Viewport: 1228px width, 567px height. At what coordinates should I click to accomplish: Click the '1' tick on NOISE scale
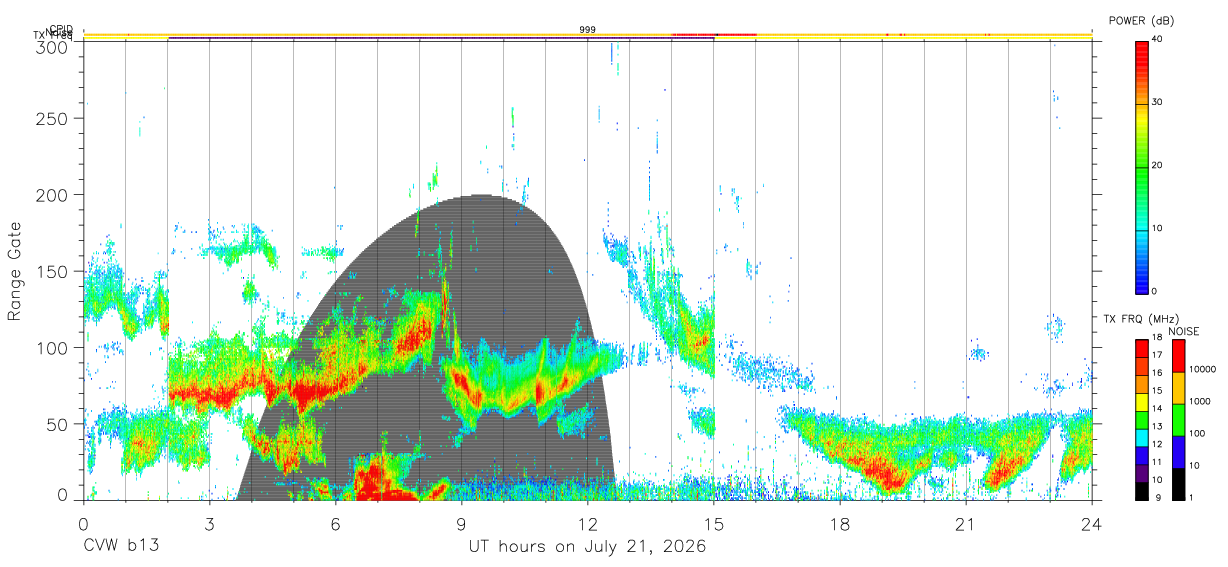(1192, 498)
